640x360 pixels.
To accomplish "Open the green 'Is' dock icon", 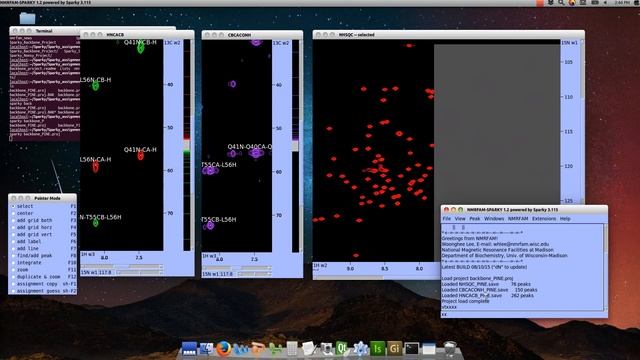I will click(x=378, y=349).
